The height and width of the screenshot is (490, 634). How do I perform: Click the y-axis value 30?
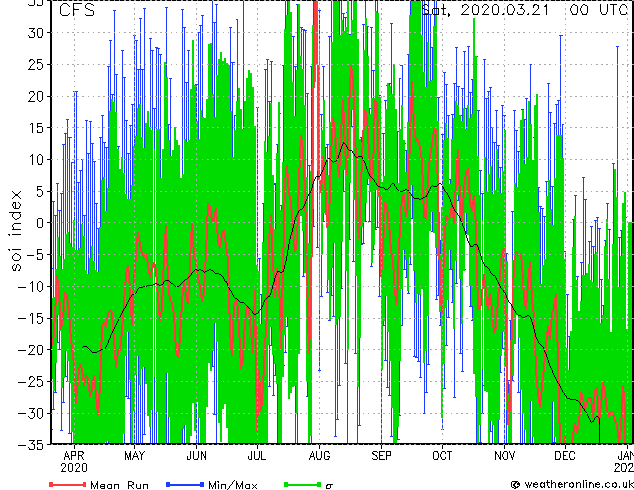(36, 33)
